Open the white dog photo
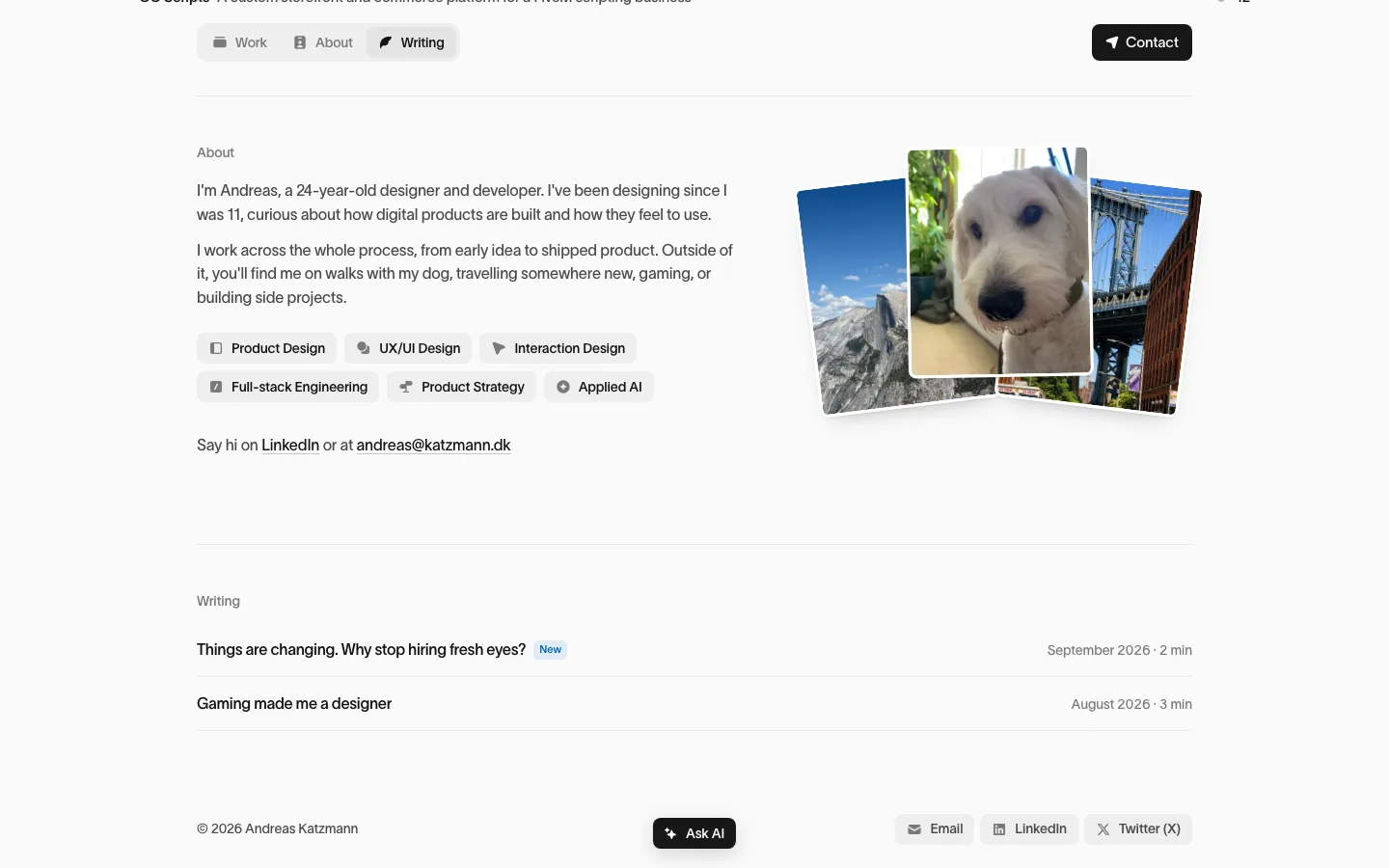The image size is (1389, 868). tap(999, 260)
